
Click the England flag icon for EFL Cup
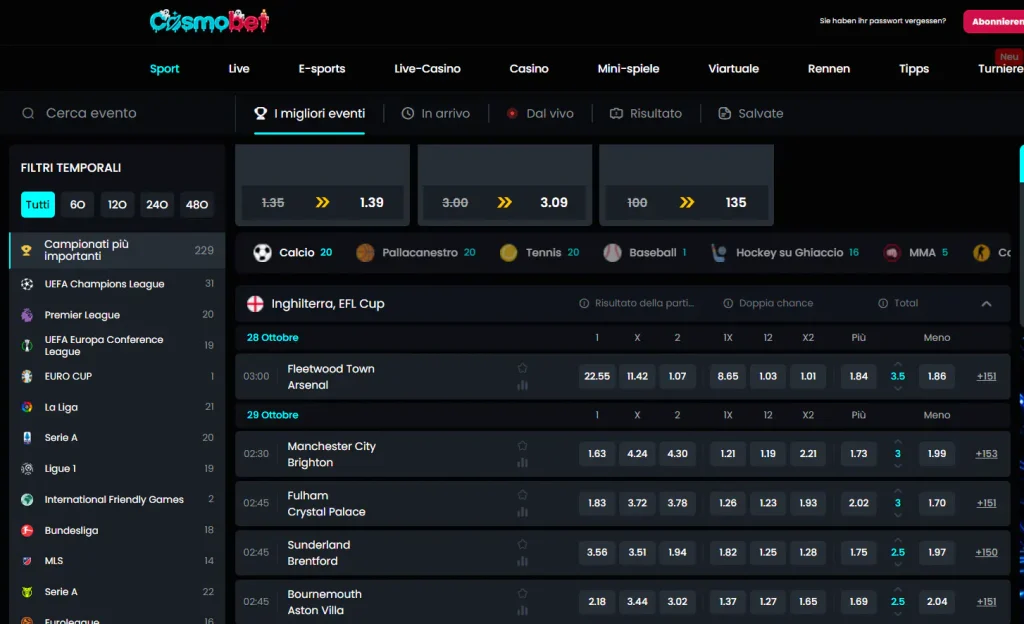255,304
